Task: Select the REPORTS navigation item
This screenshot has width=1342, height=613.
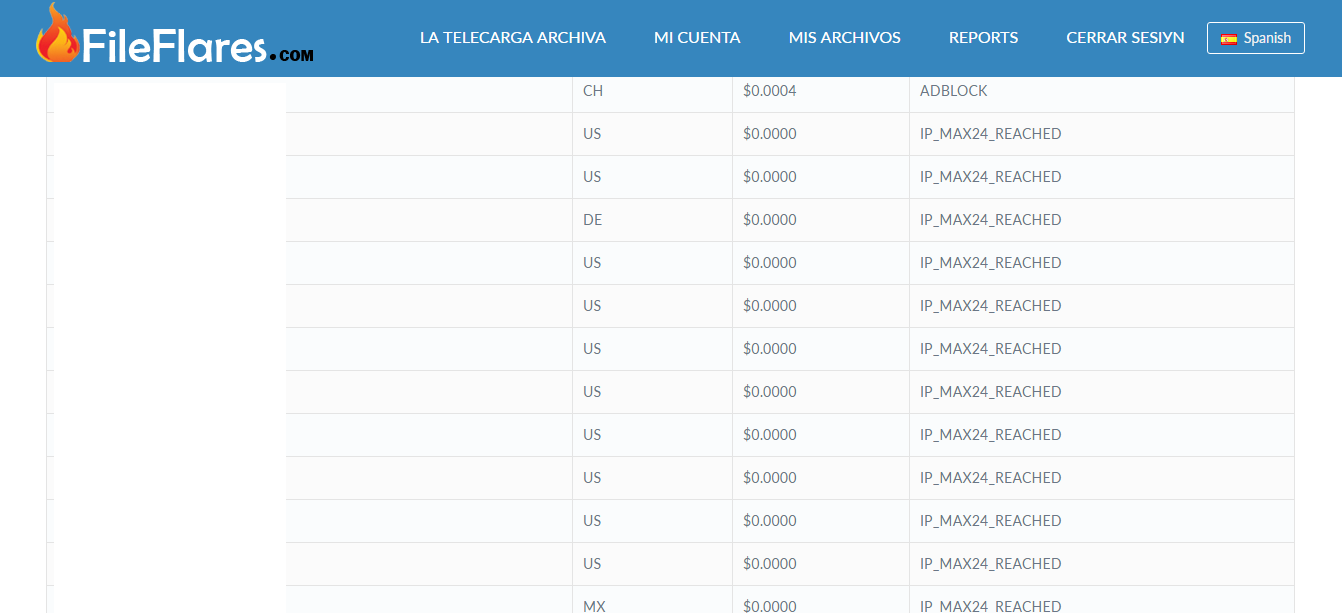Action: [x=984, y=38]
